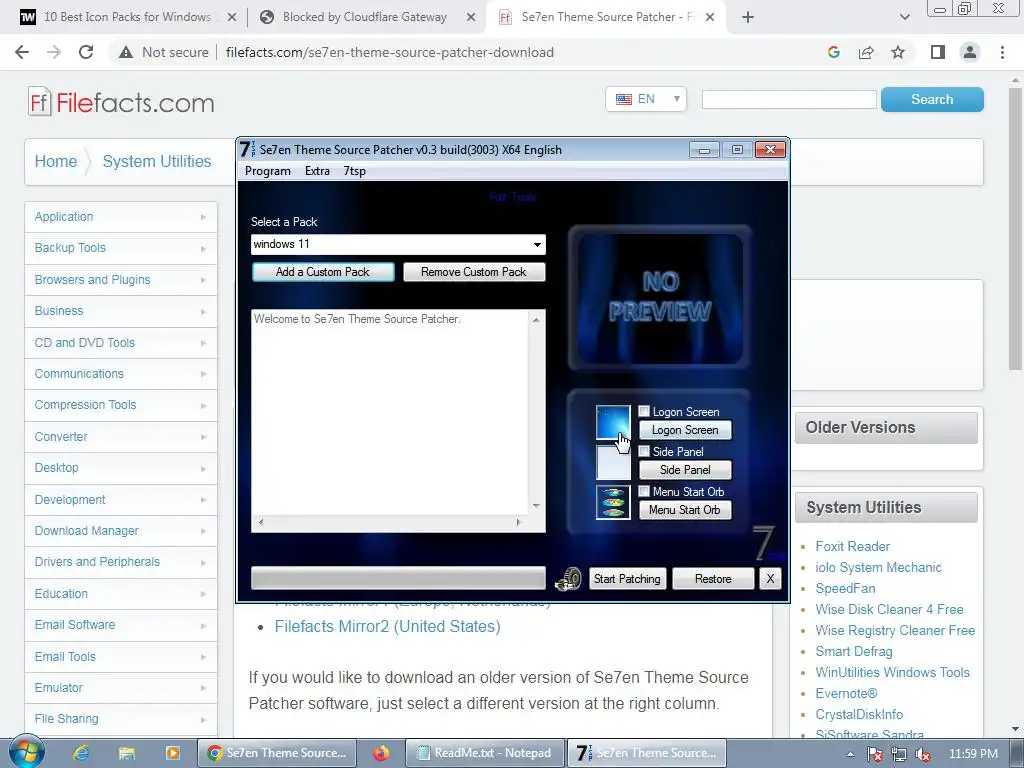Click the Se7en Theme Source Patcher title icon
The height and width of the screenshot is (768, 1024).
(x=248, y=150)
